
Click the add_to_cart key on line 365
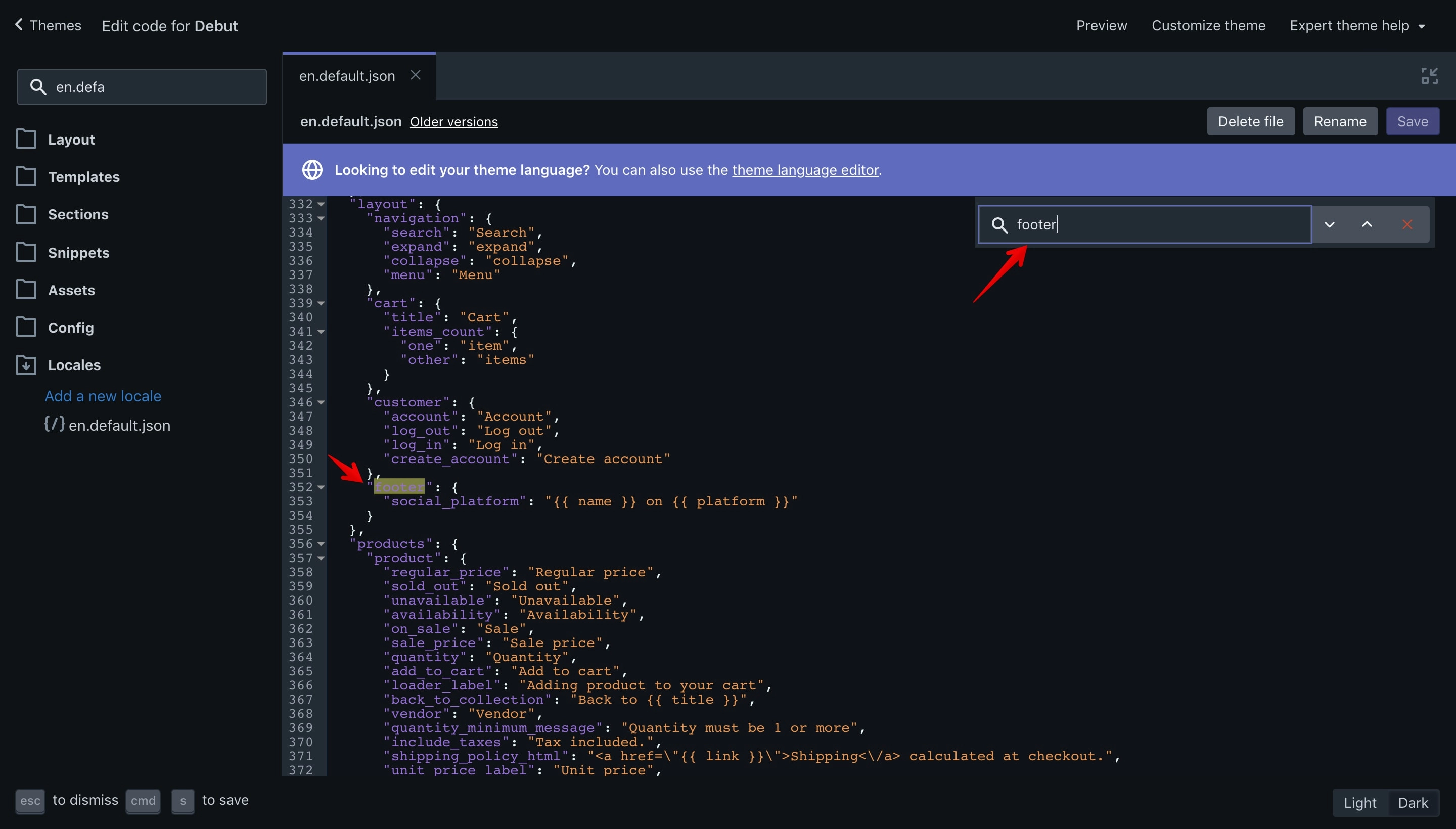click(437, 671)
